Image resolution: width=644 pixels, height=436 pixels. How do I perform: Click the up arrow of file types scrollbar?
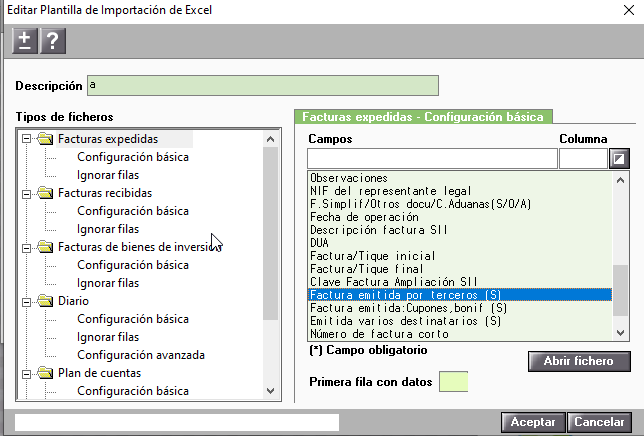pos(270,139)
